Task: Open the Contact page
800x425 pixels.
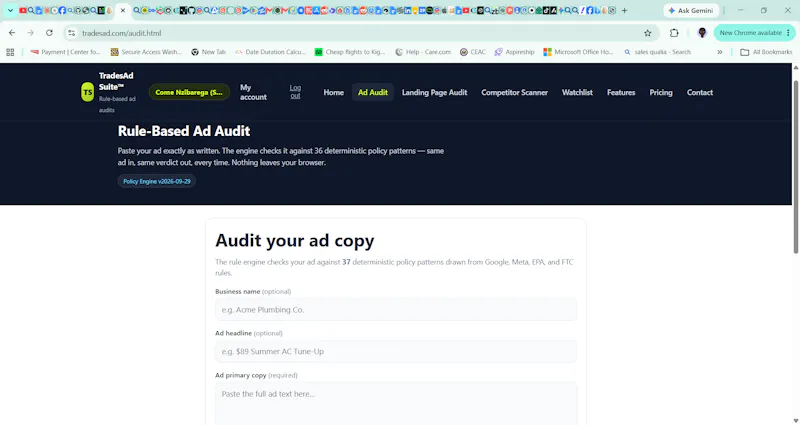Action: click(700, 92)
